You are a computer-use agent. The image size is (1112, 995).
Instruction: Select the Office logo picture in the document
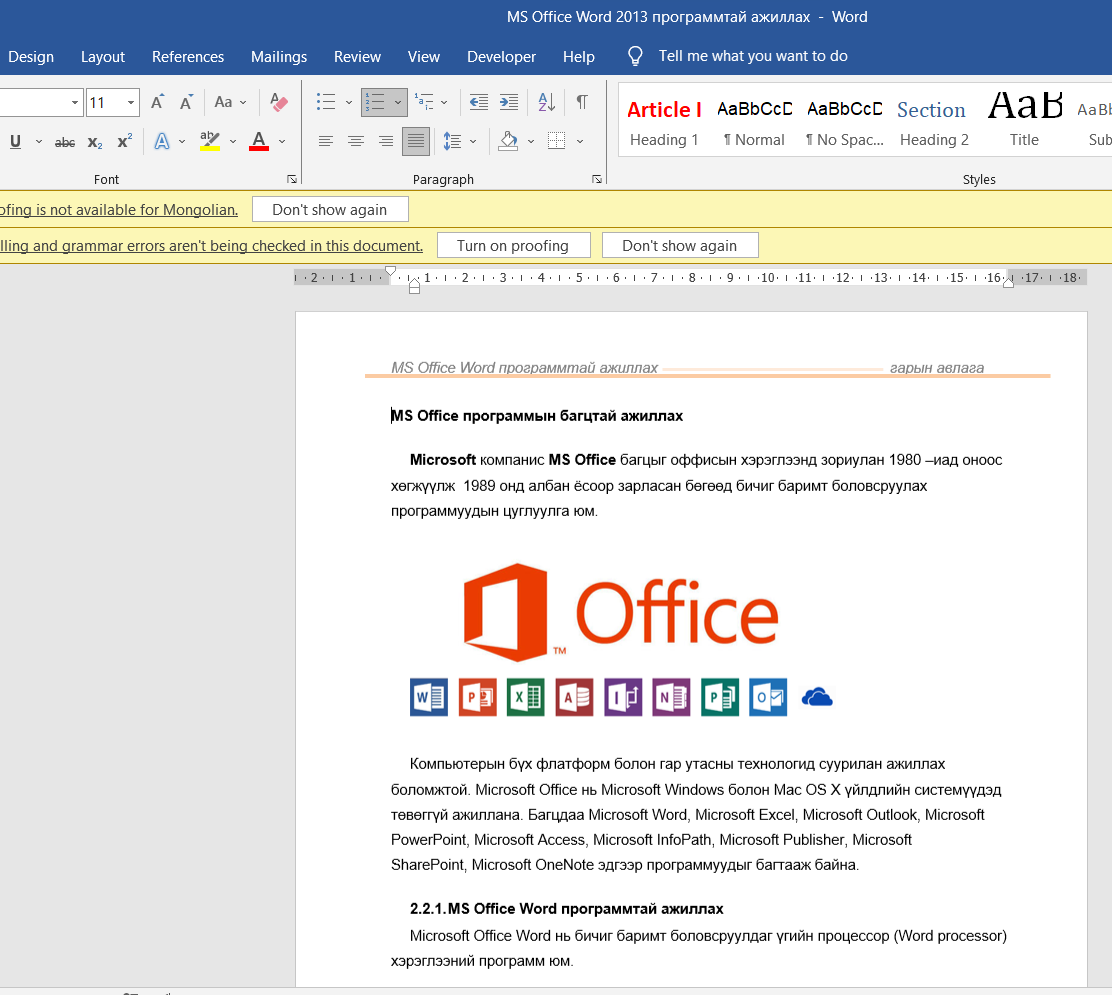pyautogui.click(x=621, y=638)
